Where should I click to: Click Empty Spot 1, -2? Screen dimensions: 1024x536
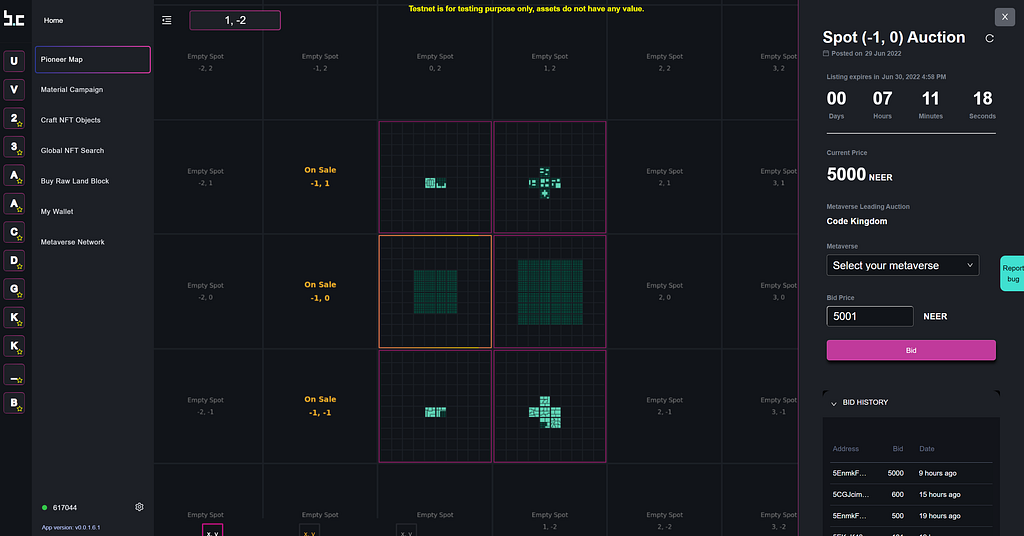click(550, 520)
